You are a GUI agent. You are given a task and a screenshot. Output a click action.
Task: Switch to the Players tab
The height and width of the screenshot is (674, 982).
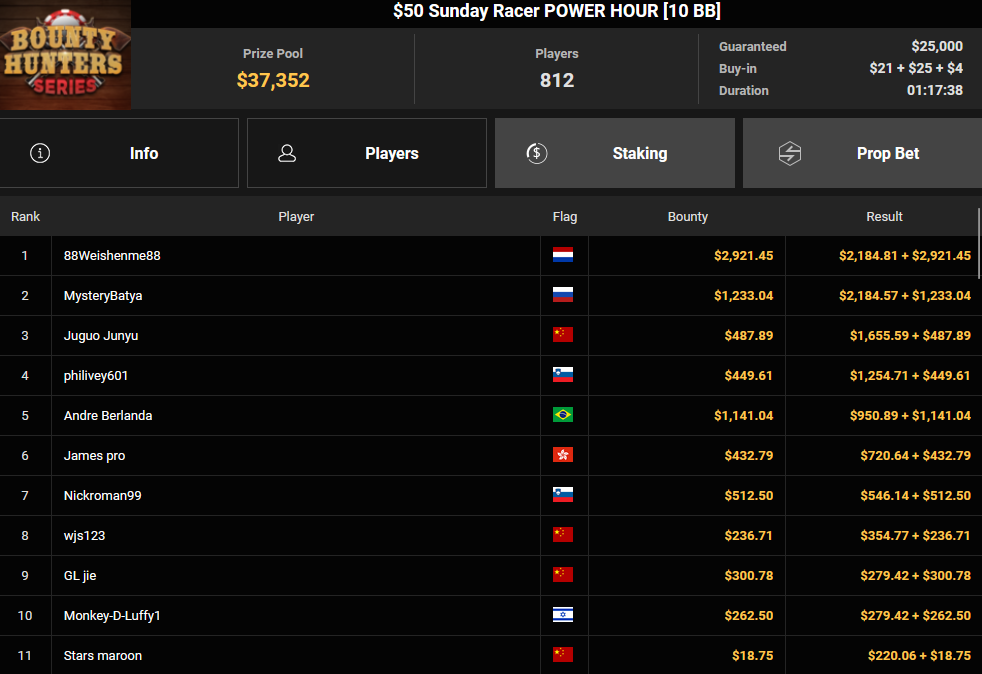tap(366, 153)
